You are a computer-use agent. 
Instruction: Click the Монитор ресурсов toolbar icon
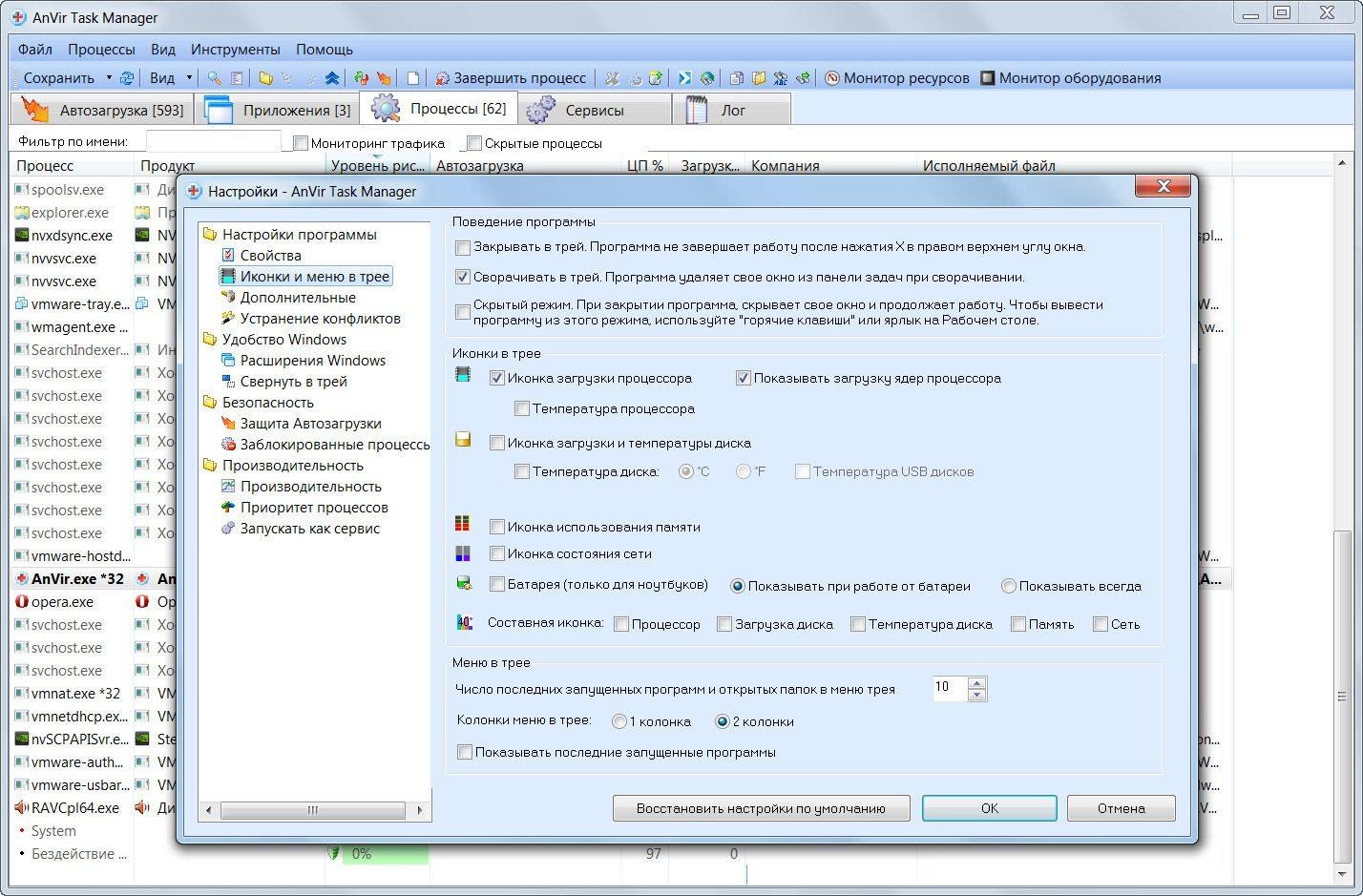832,78
